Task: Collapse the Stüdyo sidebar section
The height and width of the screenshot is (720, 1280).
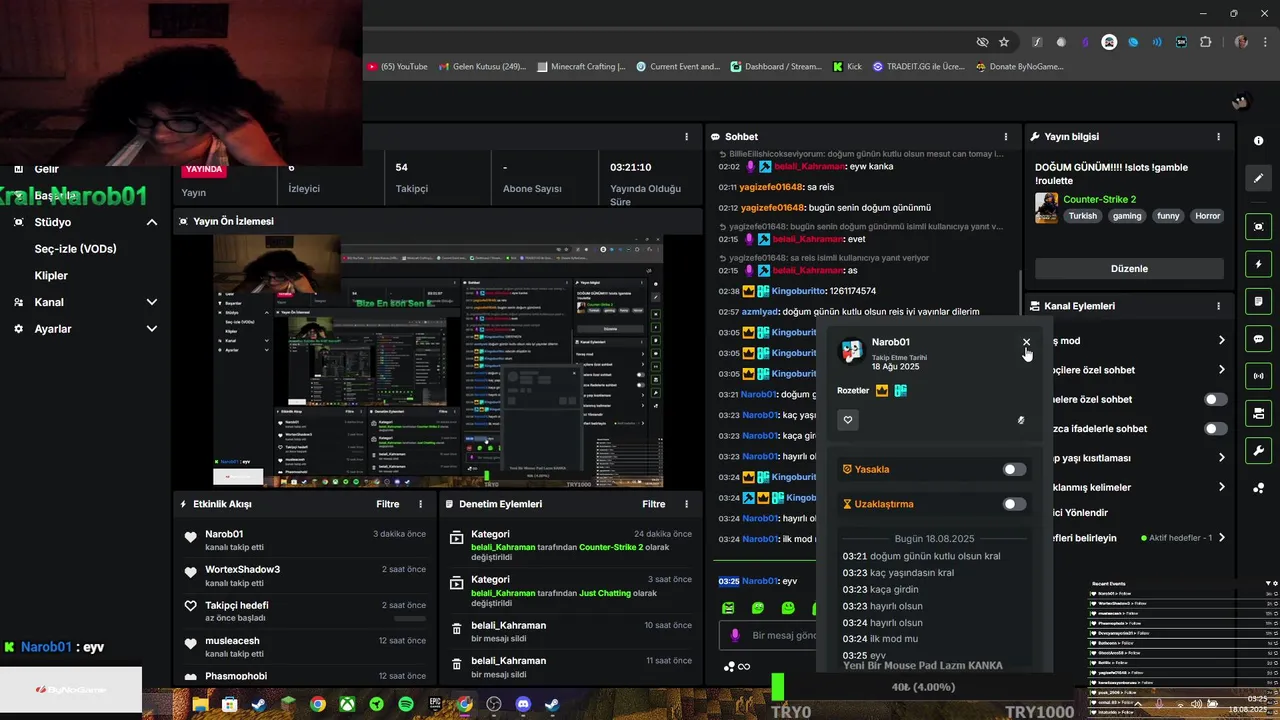Action: coord(152,222)
